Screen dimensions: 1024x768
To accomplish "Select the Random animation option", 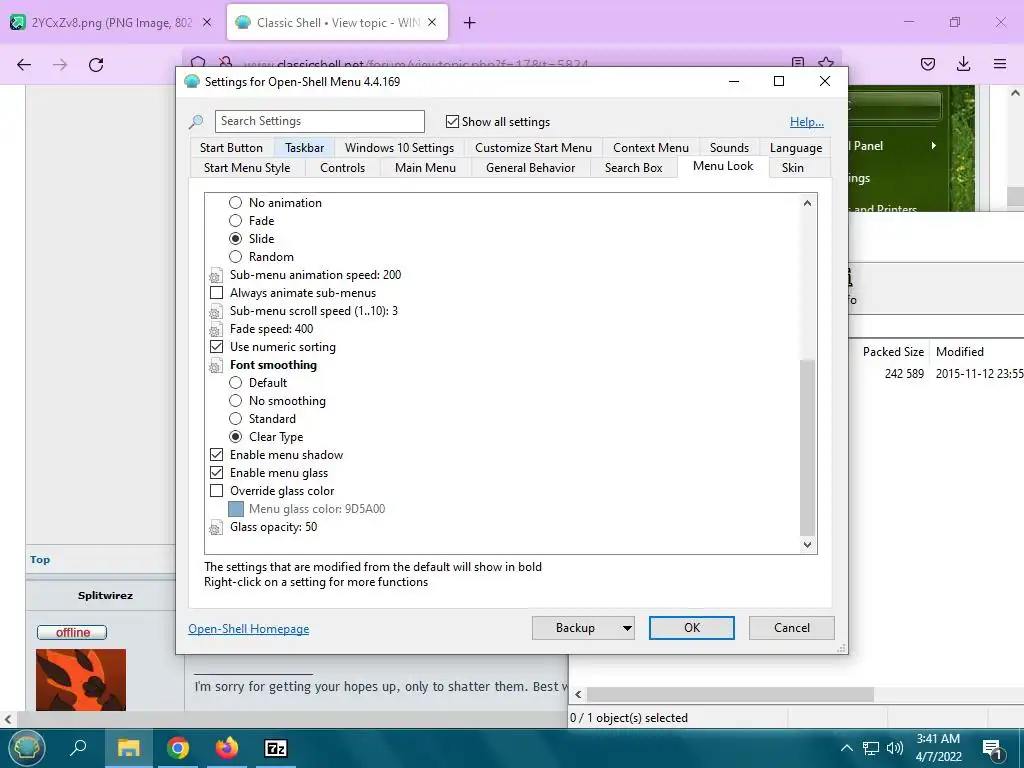I will 236,257.
